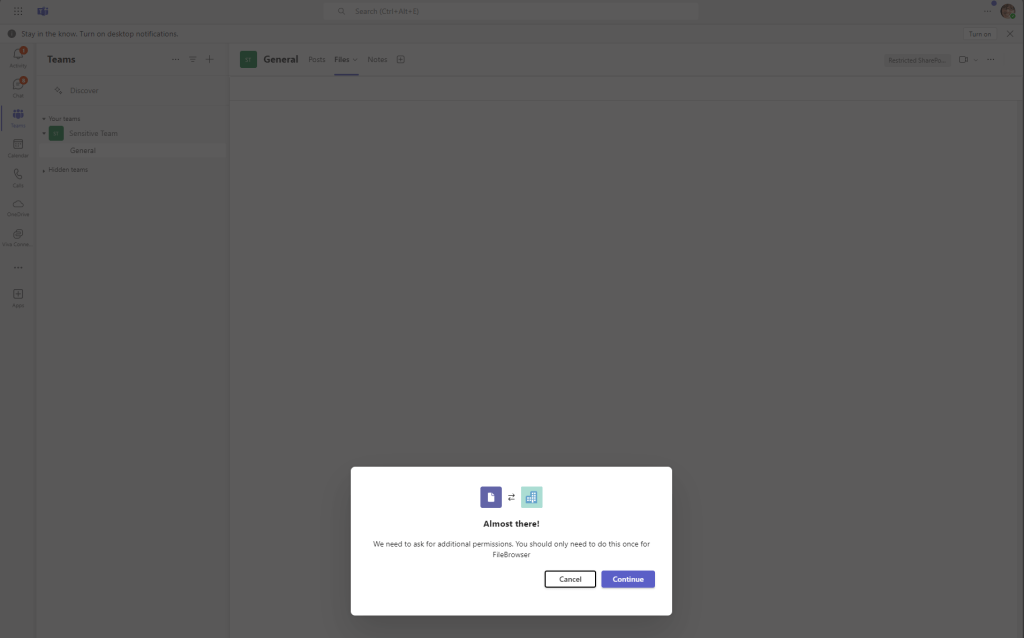1024x638 pixels.
Task: Click the app launcher waffle icon
Action: [x=18, y=11]
